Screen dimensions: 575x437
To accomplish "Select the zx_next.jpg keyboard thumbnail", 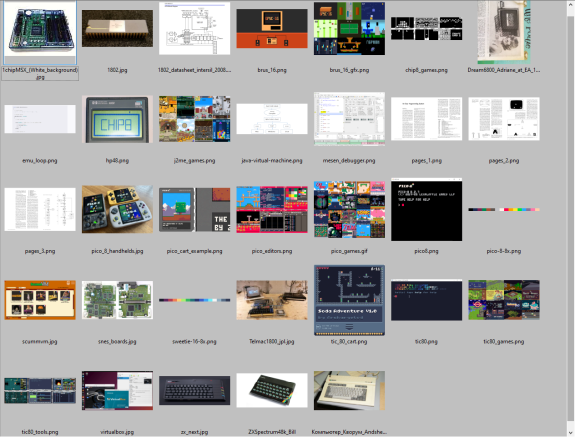I will click(194, 390).
